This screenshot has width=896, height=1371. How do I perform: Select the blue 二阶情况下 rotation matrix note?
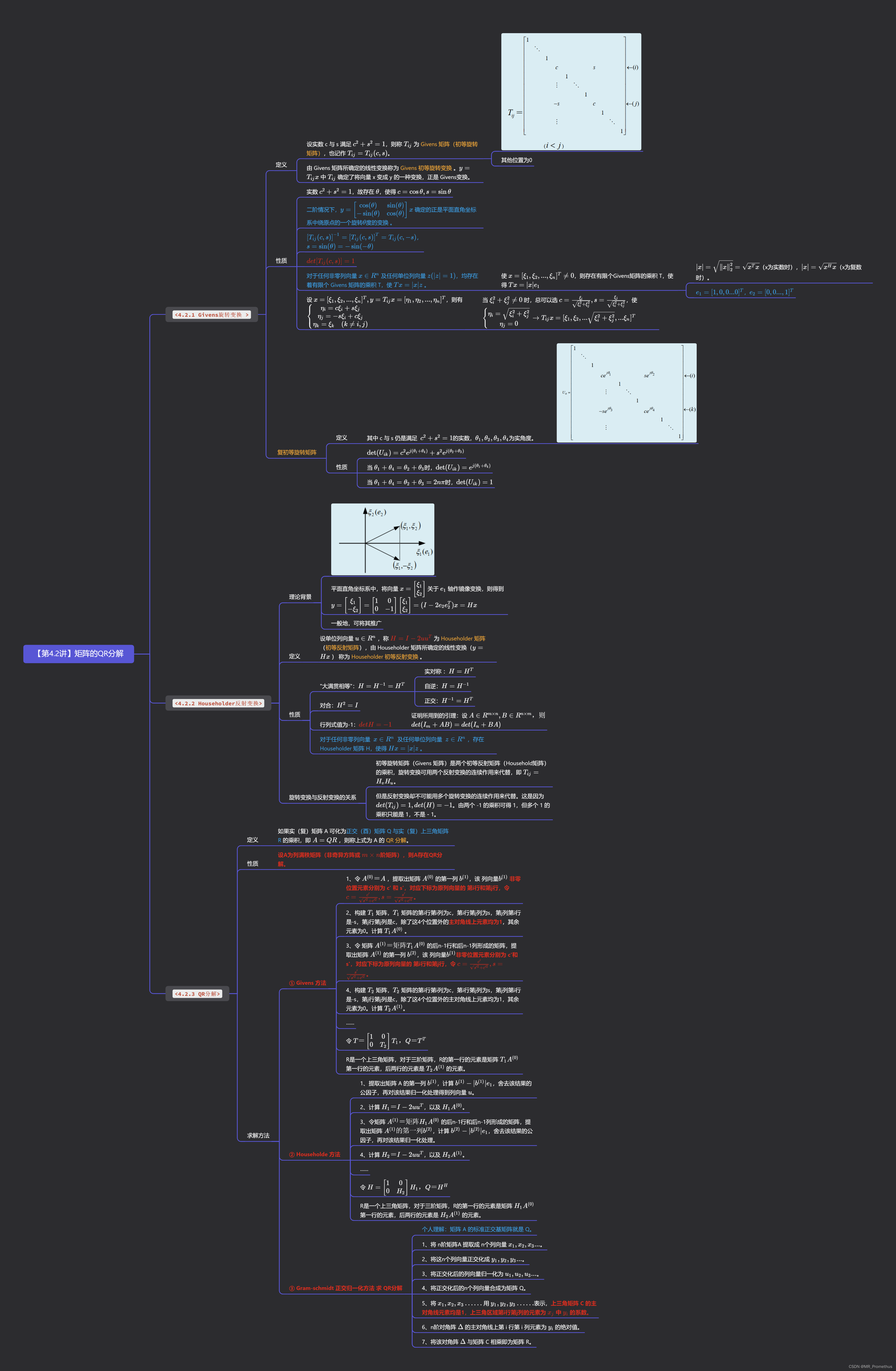[x=392, y=213]
